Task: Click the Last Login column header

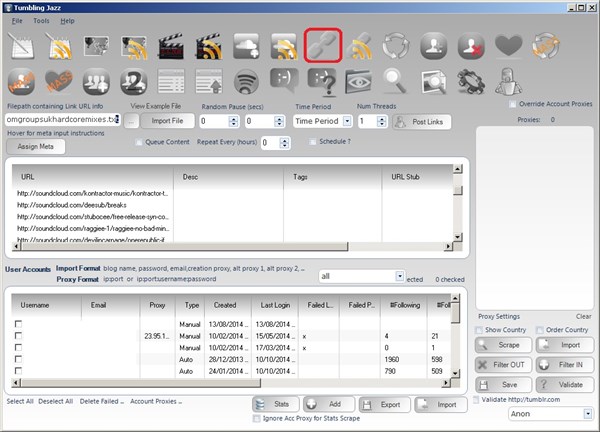Action: pyautogui.click(x=275, y=305)
